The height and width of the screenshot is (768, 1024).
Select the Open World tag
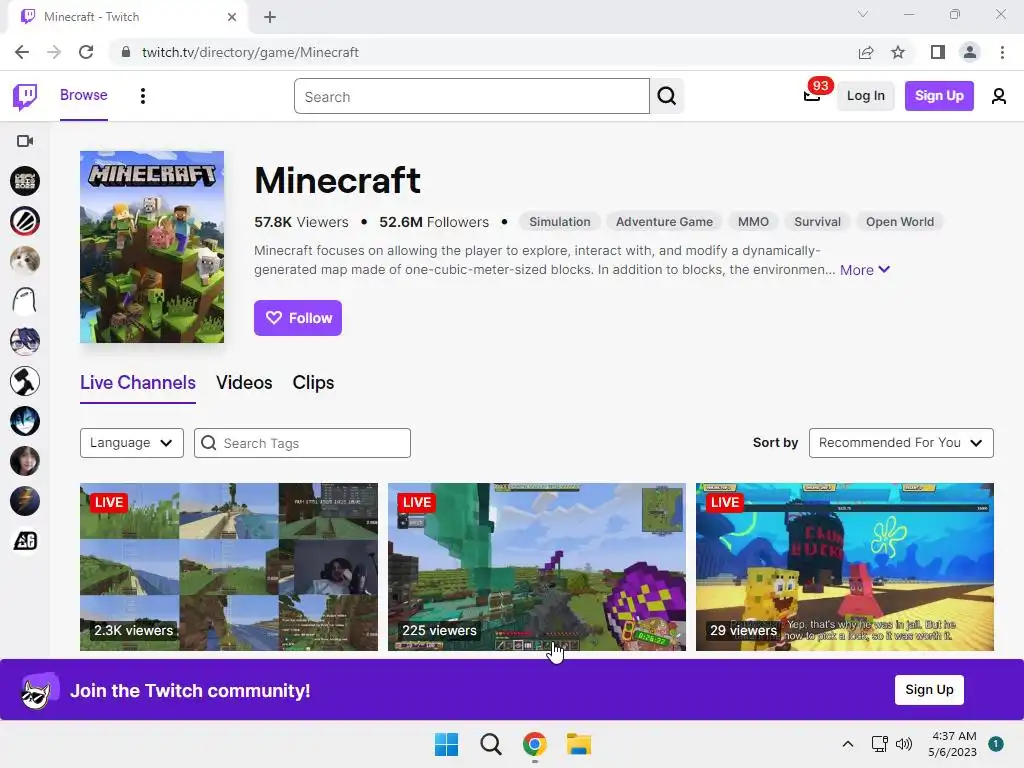pos(900,222)
